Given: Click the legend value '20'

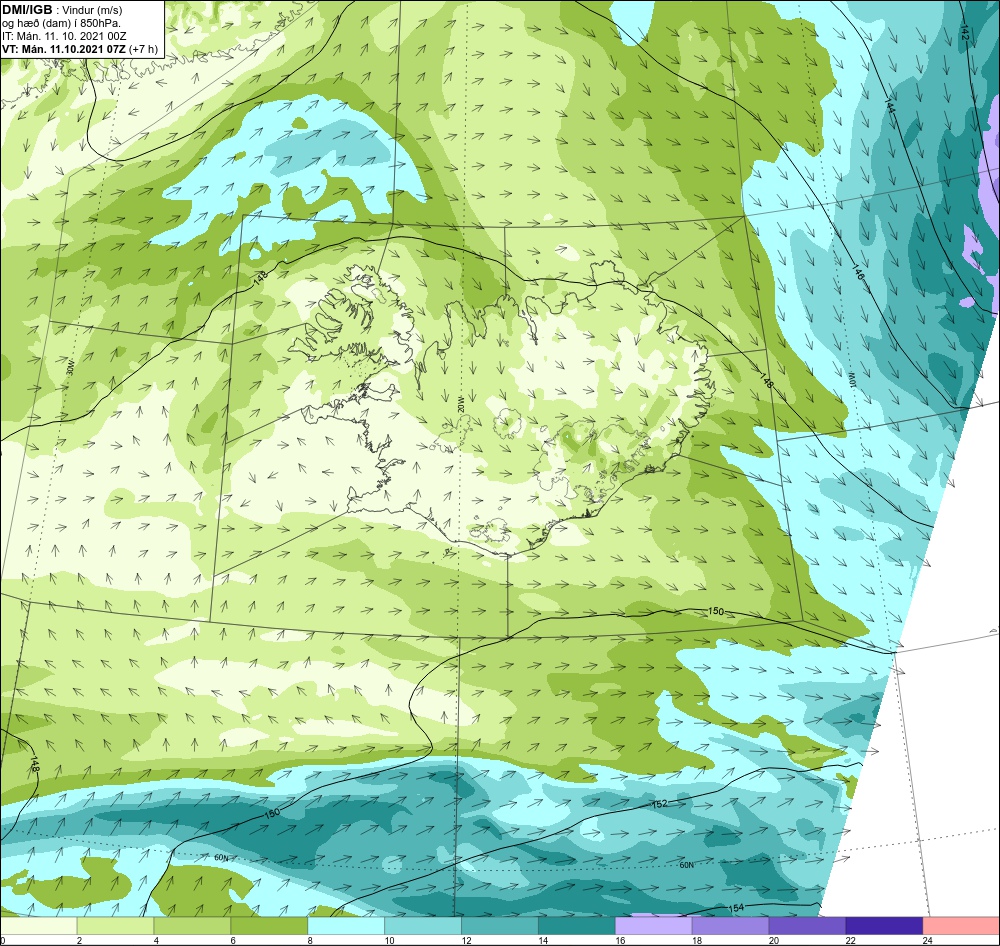Looking at the screenshot, I should 774,940.
